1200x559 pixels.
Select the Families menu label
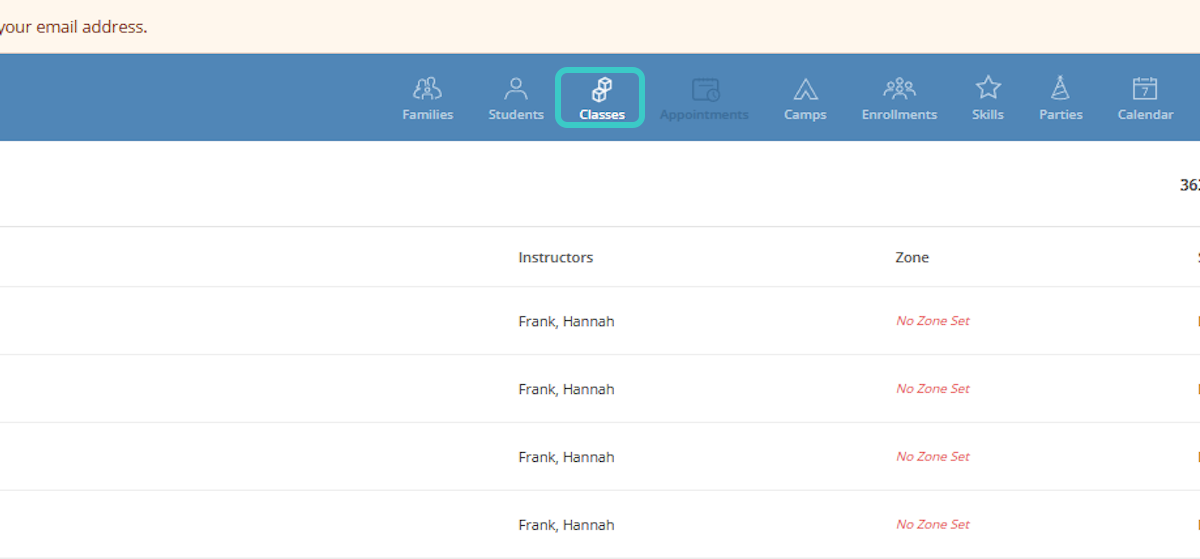coord(428,115)
